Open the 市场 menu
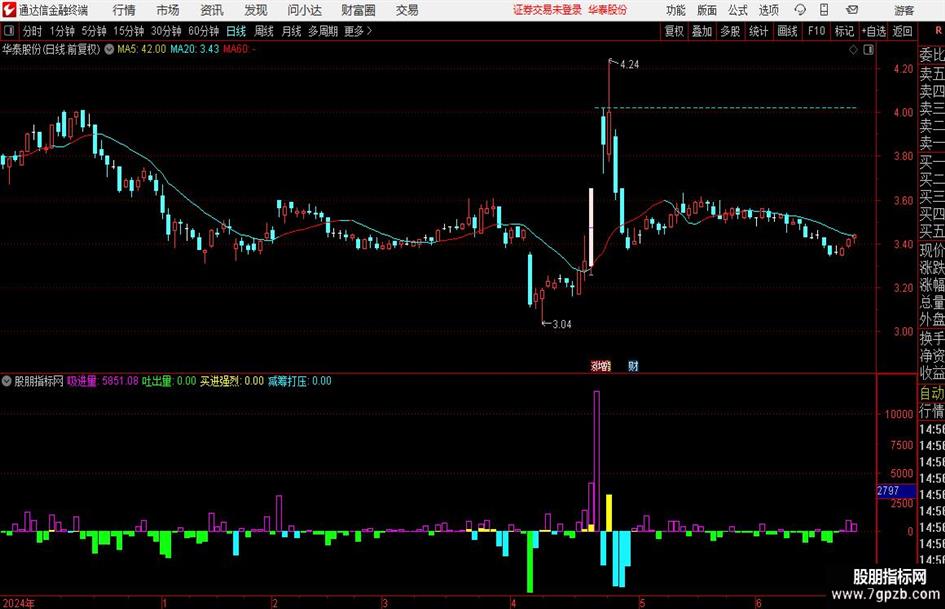Image resolution: width=945 pixels, height=609 pixels. [x=168, y=10]
